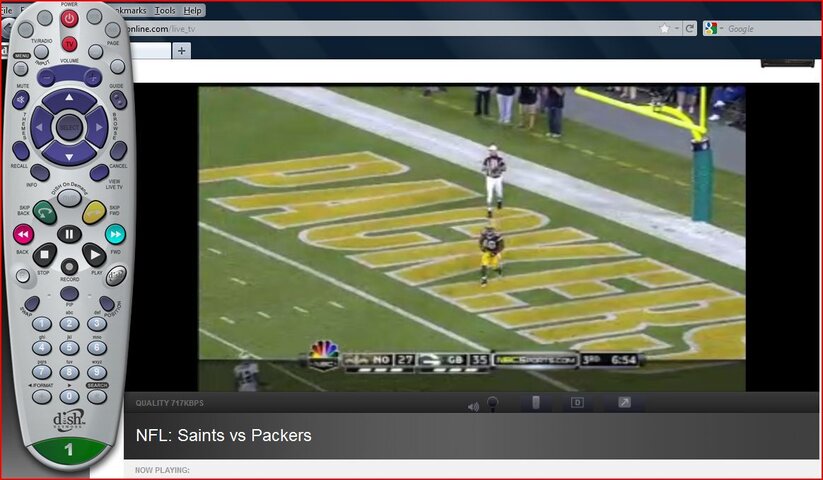This screenshot has width=823, height=480.
Task: Click the player slider handle beside volume
Action: coord(536,402)
